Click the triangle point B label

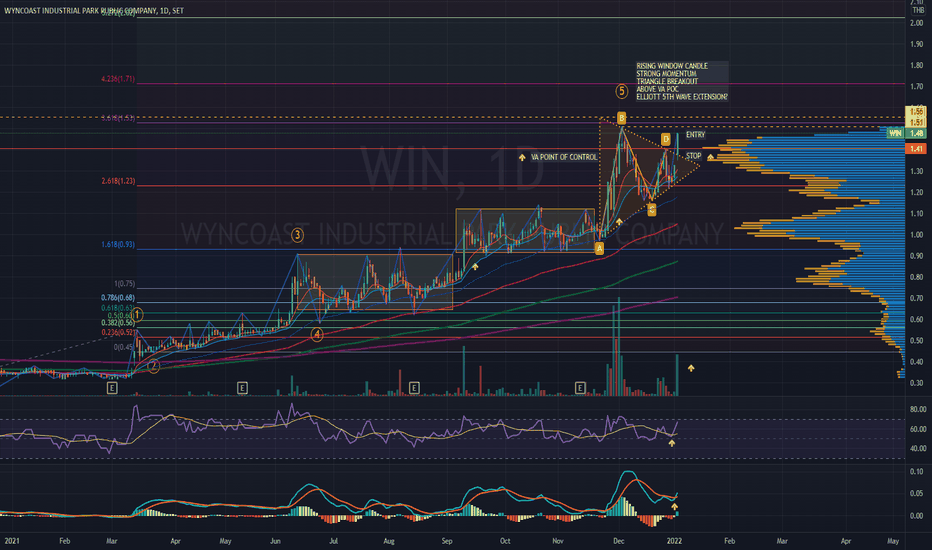621,118
